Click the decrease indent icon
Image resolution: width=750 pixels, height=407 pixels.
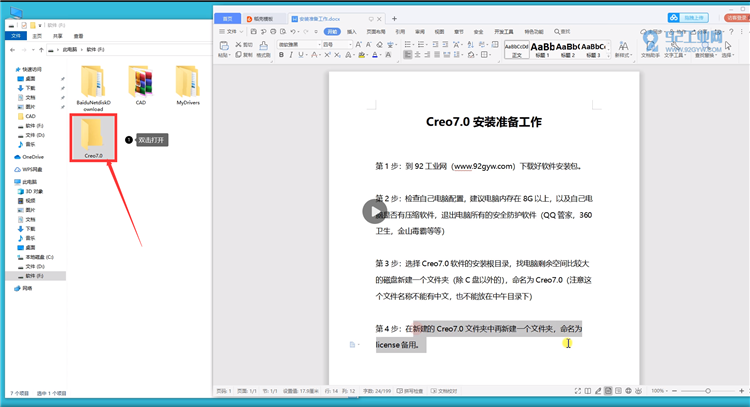pos(435,44)
